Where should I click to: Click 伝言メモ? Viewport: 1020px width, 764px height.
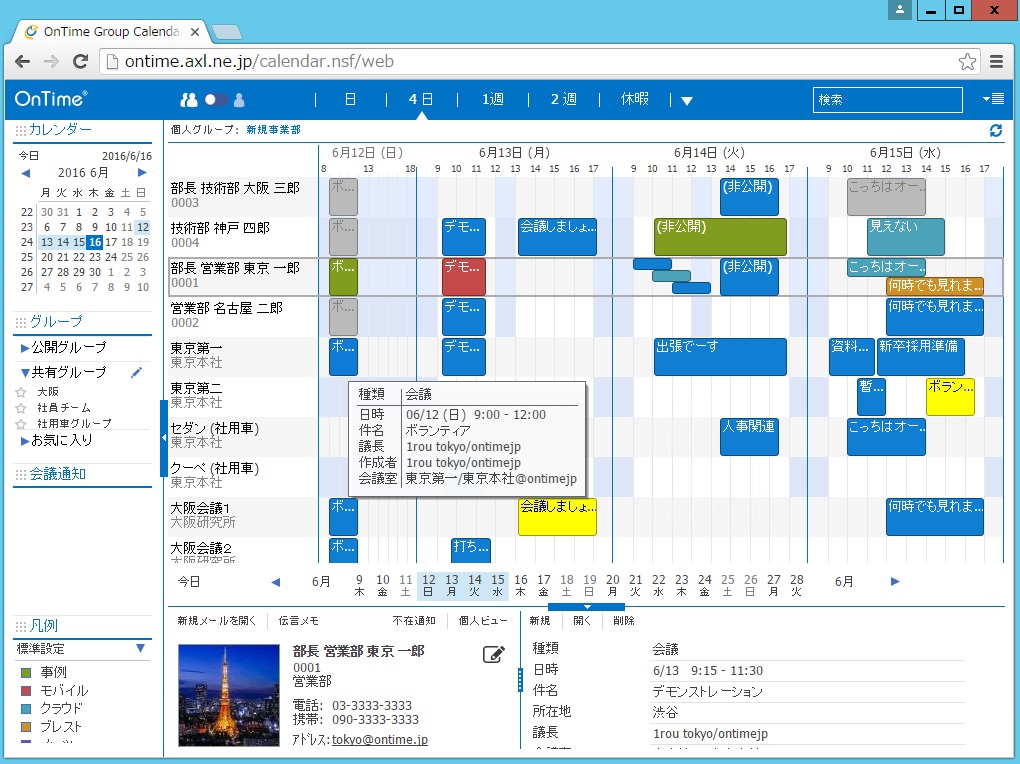[x=299, y=621]
